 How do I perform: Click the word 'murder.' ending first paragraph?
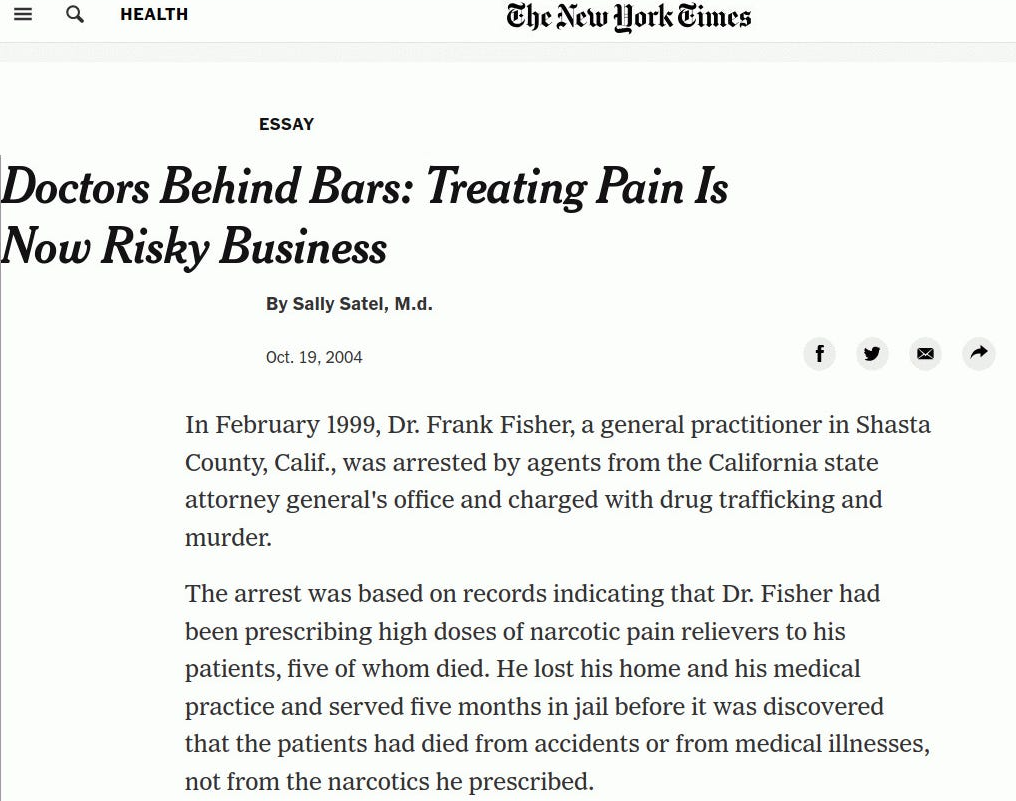[228, 537]
